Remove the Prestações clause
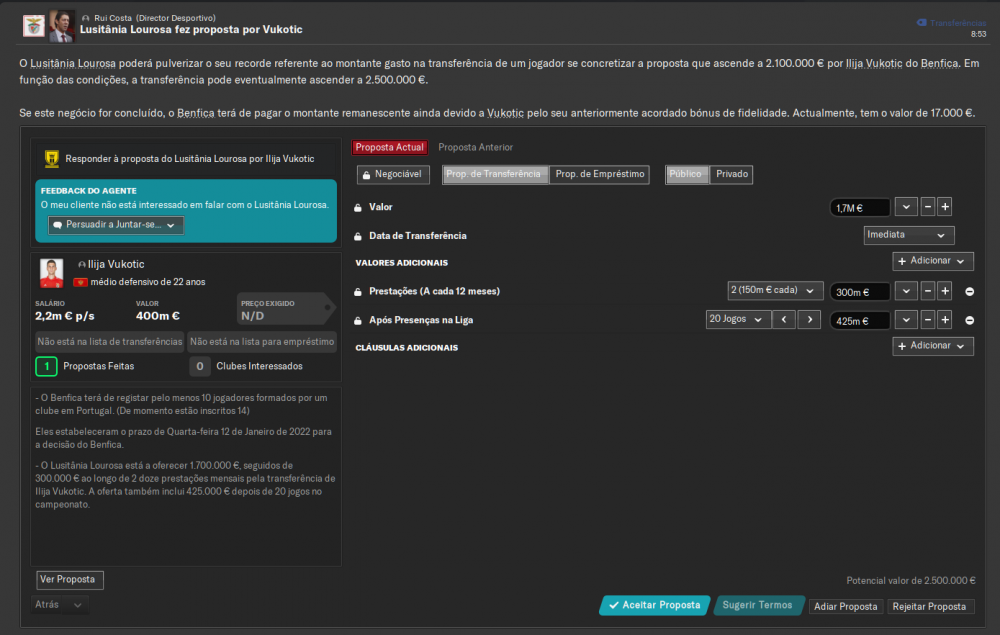This screenshot has height=635, width=1000. (x=969, y=291)
